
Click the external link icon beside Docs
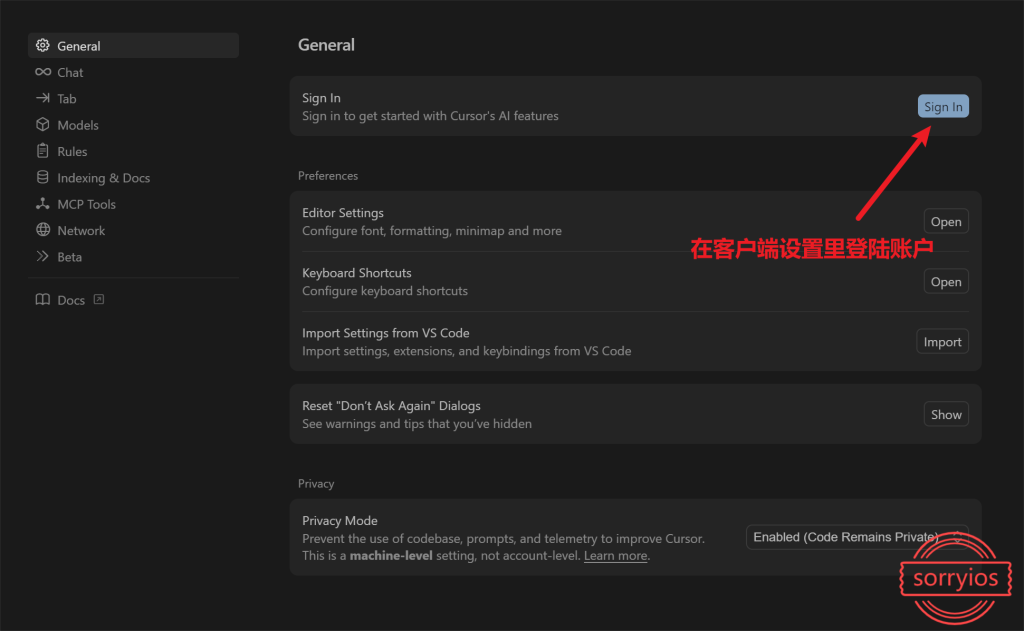(x=97, y=298)
